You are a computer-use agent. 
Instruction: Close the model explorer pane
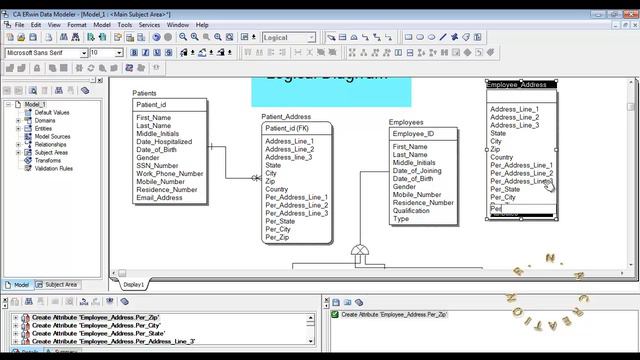click(x=100, y=80)
